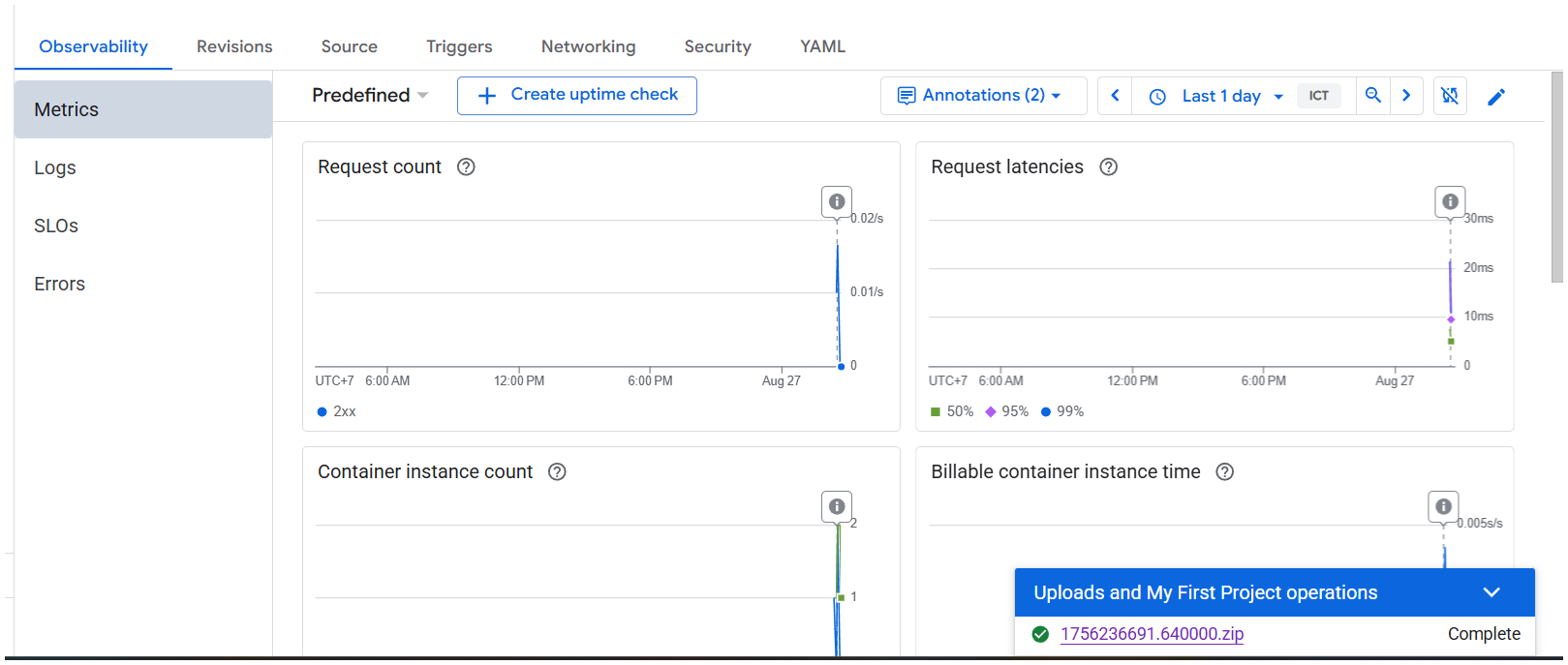Open the Source tab
The width and height of the screenshot is (1568, 665).
[350, 46]
